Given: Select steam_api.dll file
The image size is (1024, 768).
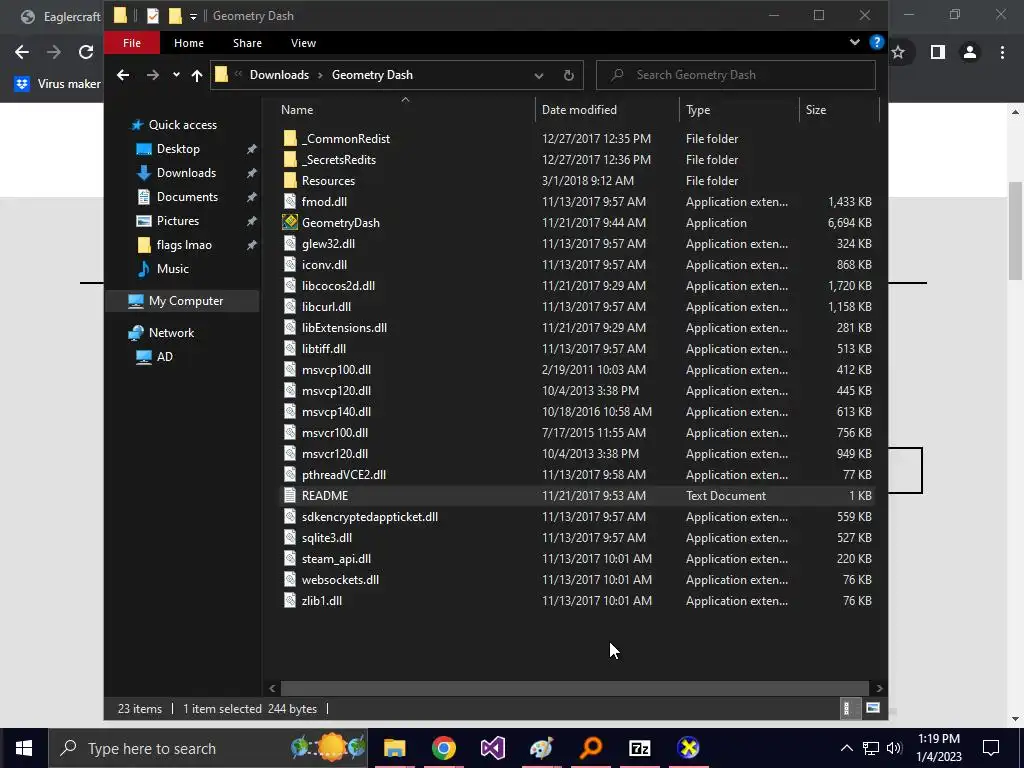Looking at the screenshot, I should coord(336,558).
